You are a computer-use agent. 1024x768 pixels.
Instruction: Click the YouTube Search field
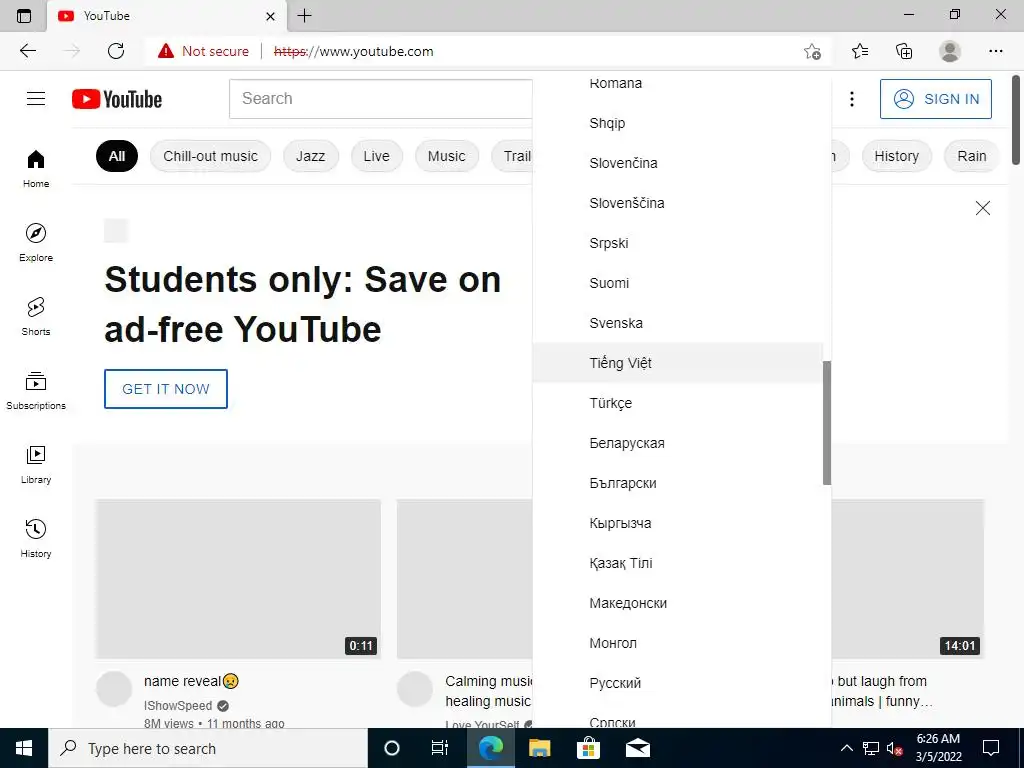tap(381, 99)
